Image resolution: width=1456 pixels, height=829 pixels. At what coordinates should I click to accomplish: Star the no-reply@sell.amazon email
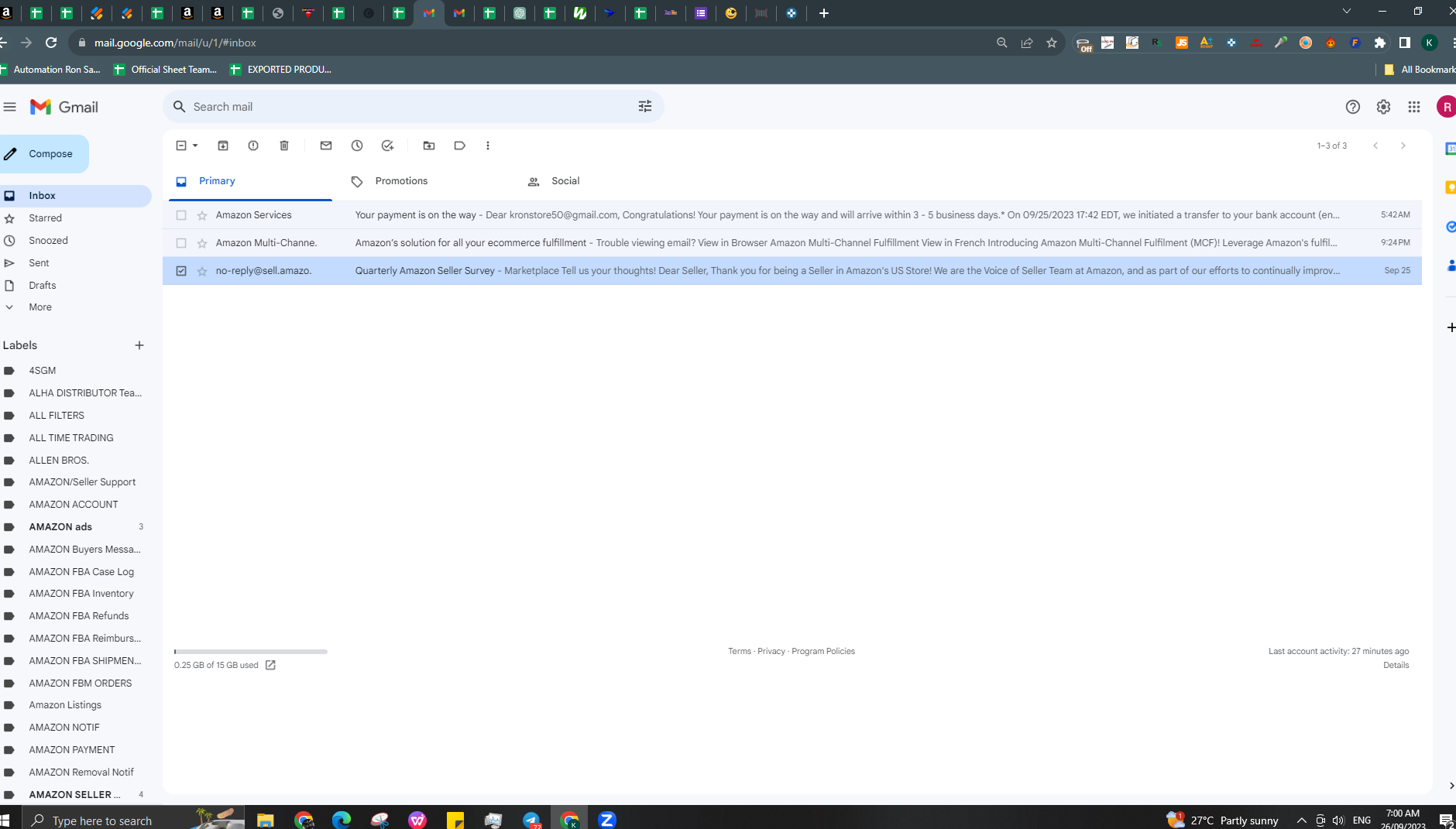click(202, 271)
